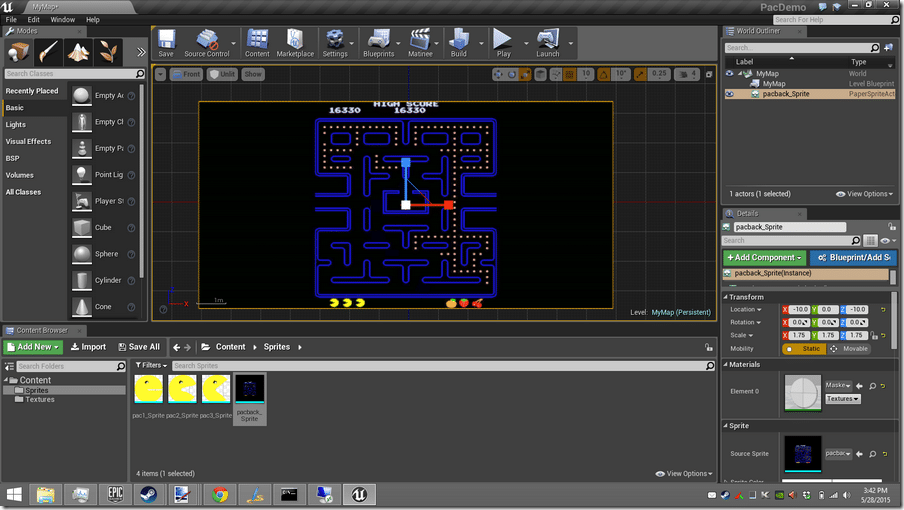This screenshot has height=510, width=904.
Task: Open the Add New dropdown in Content Browser
Action: click(33, 347)
